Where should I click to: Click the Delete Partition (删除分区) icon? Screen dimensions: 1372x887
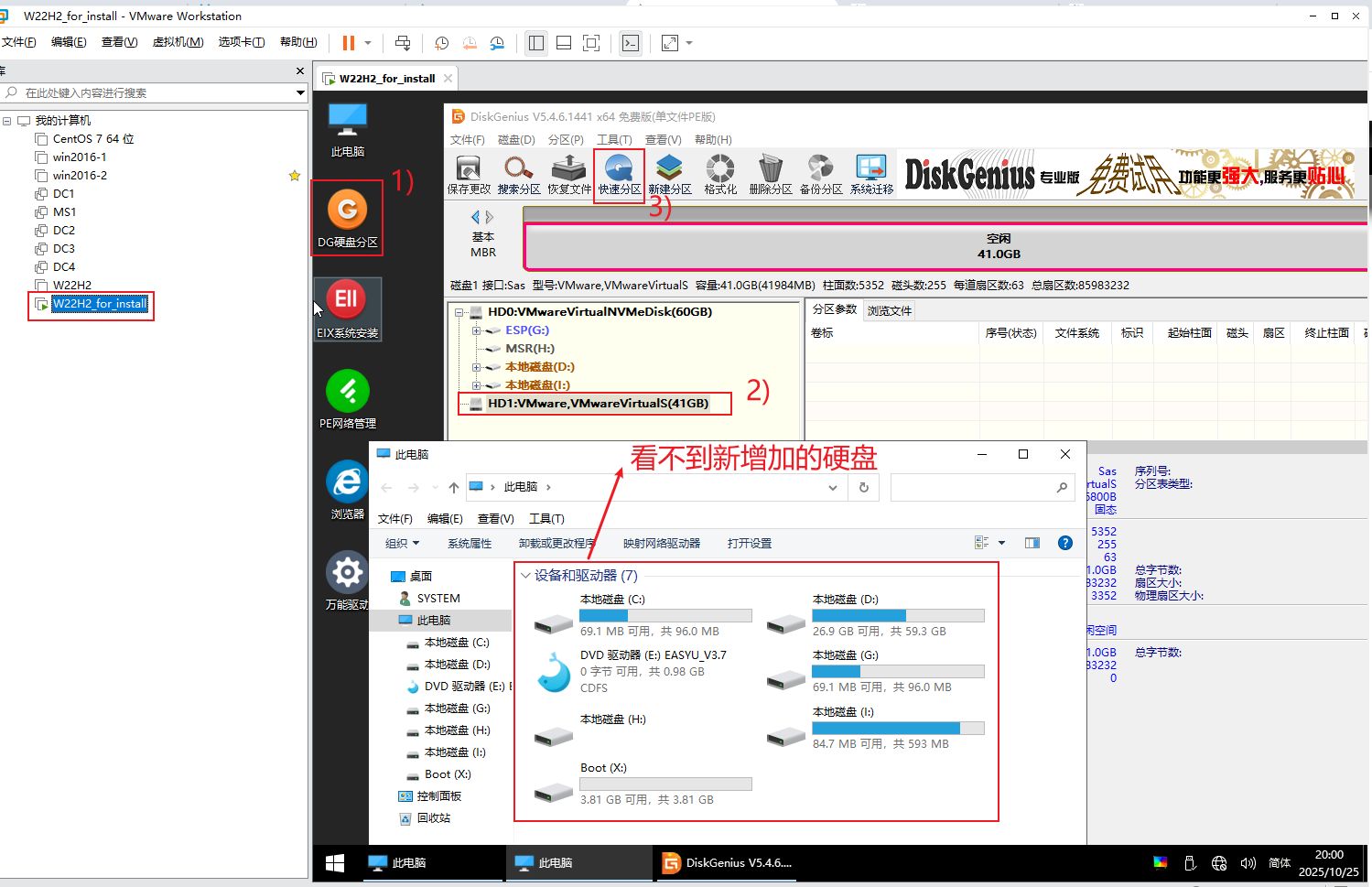click(x=771, y=173)
